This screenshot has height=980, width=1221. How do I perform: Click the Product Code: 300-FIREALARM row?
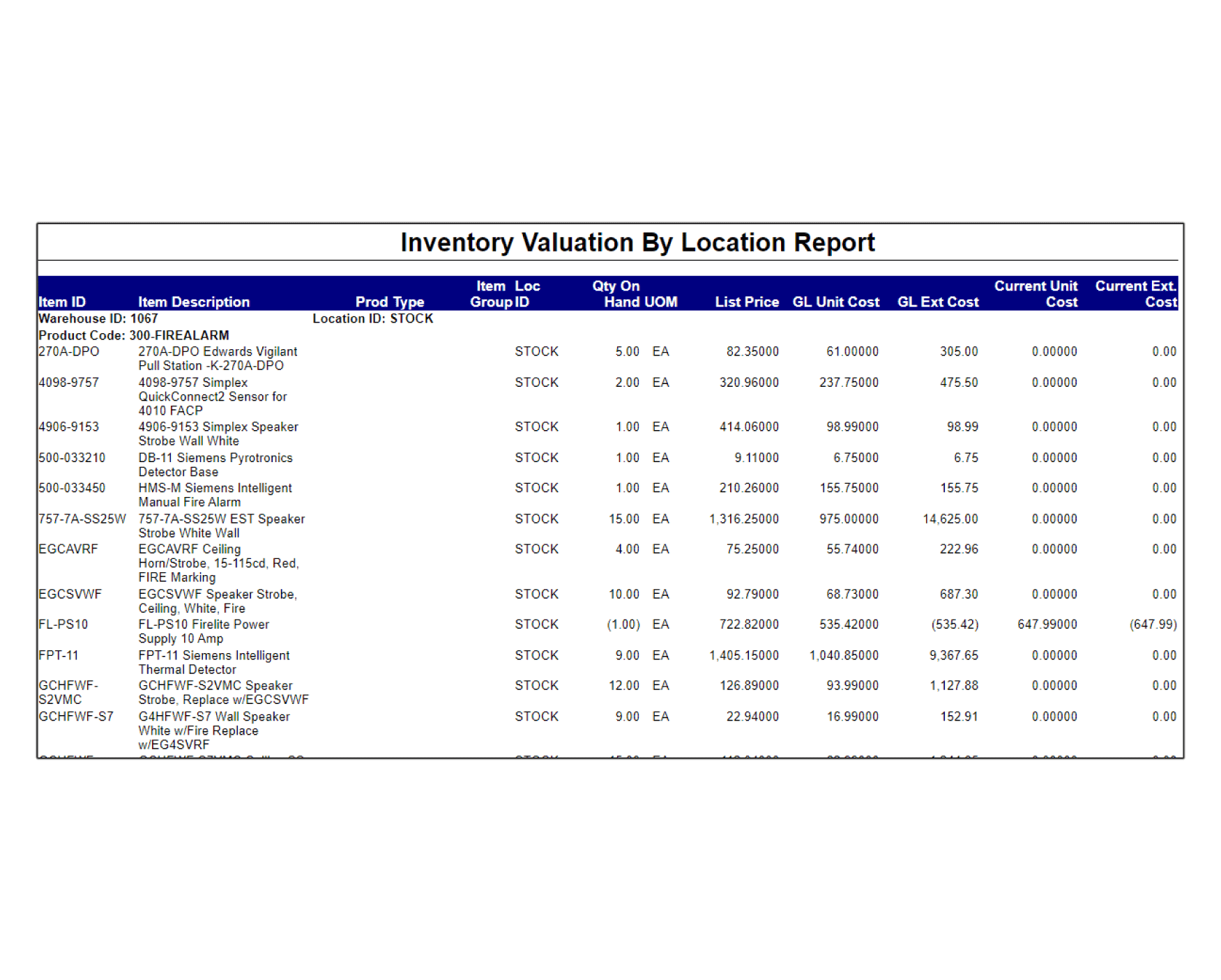click(133, 335)
